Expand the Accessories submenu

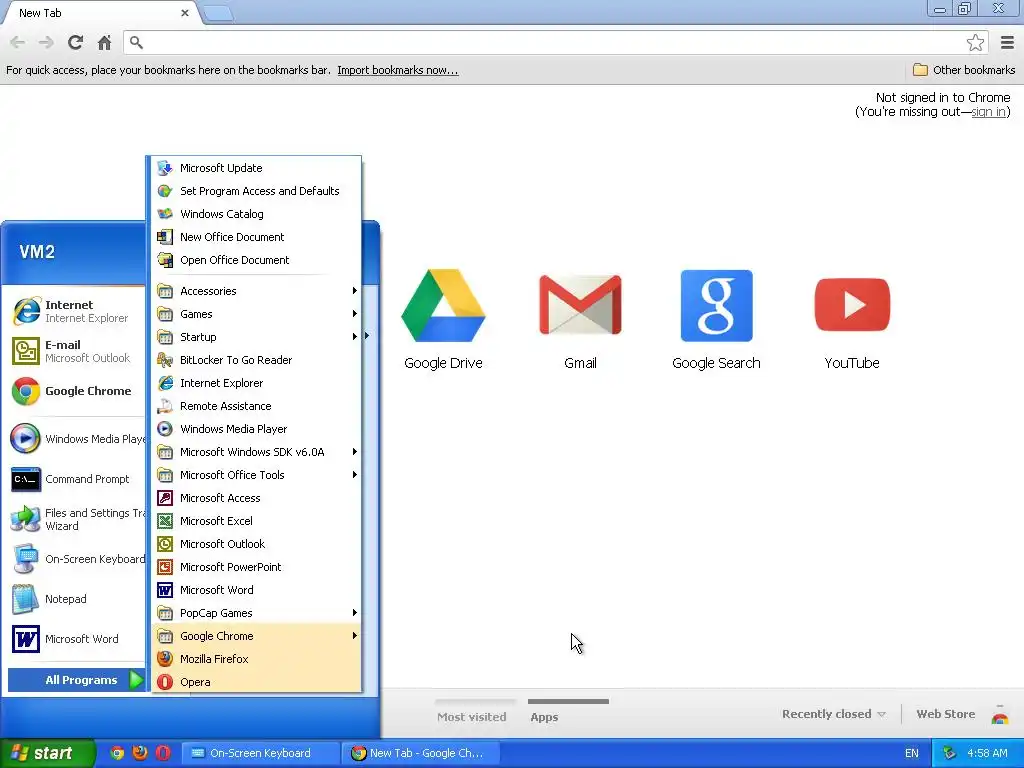click(257, 291)
